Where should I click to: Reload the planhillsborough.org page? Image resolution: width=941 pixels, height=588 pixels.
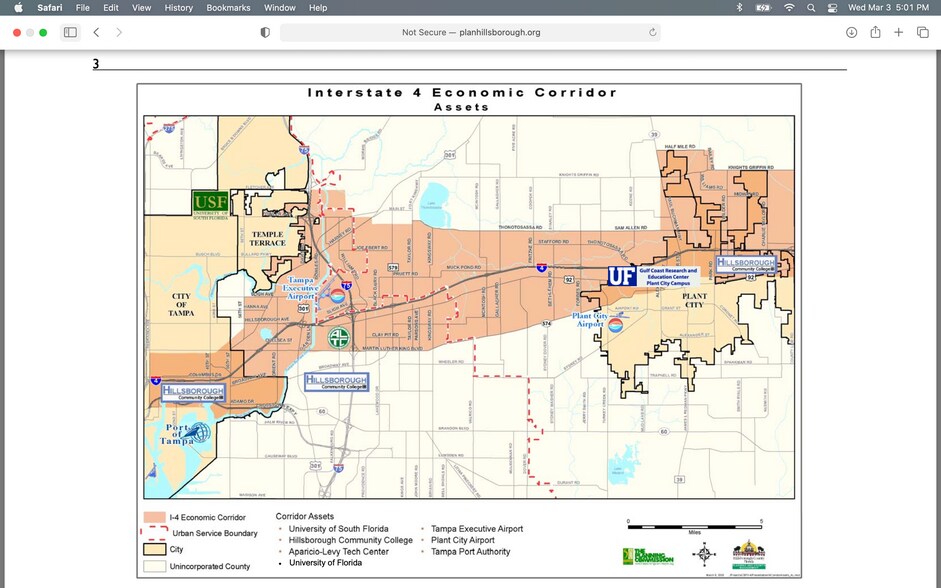(653, 32)
